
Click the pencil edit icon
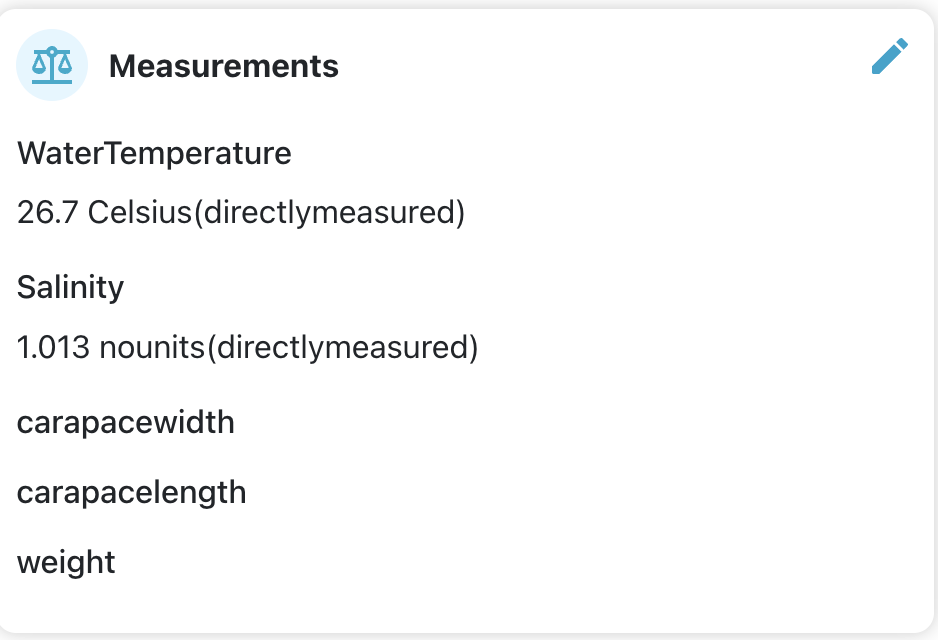point(890,57)
